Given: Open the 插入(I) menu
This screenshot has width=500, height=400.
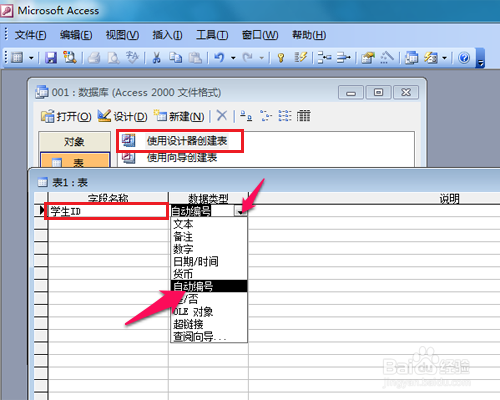Looking at the screenshot, I should click(167, 35).
